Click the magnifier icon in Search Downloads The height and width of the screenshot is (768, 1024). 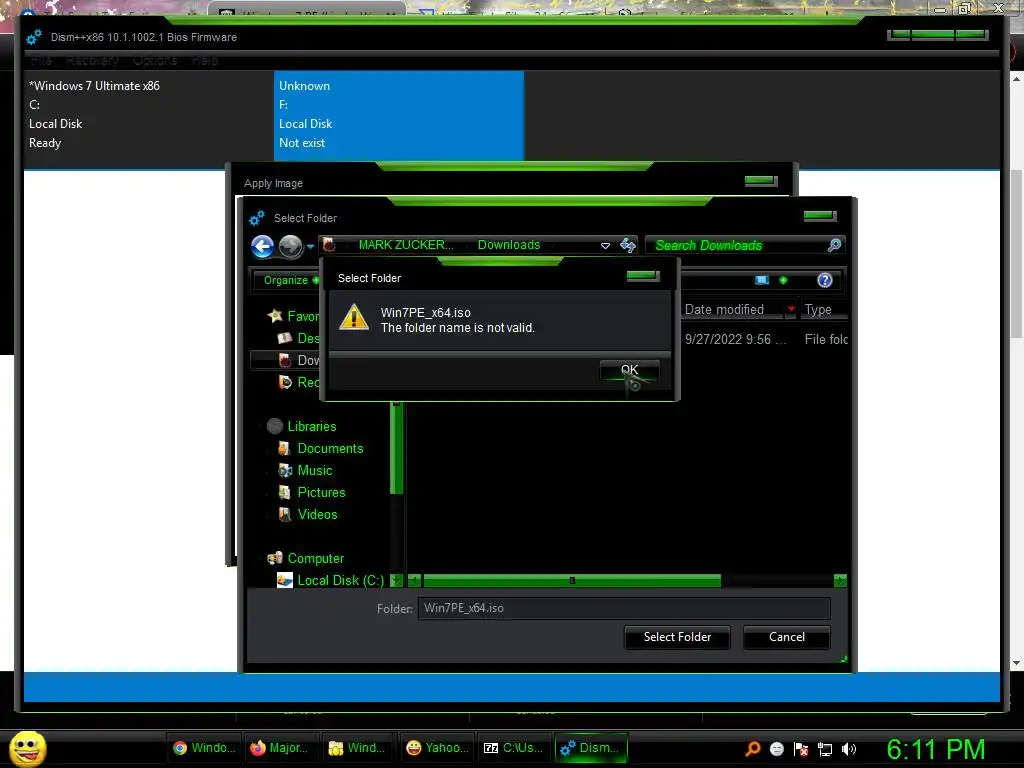click(834, 245)
